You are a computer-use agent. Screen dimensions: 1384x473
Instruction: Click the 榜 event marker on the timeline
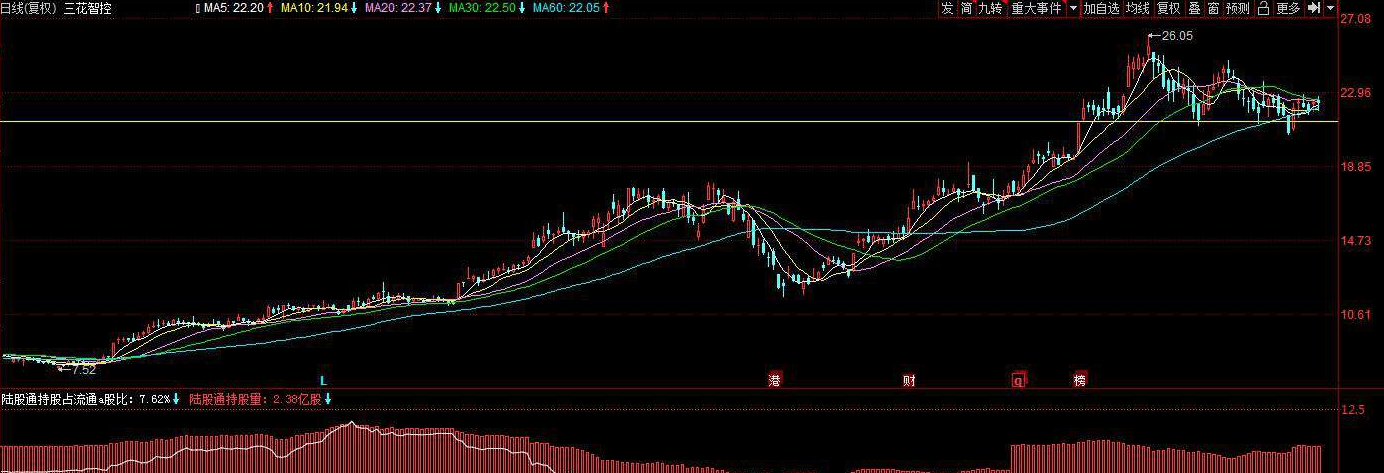click(1080, 380)
